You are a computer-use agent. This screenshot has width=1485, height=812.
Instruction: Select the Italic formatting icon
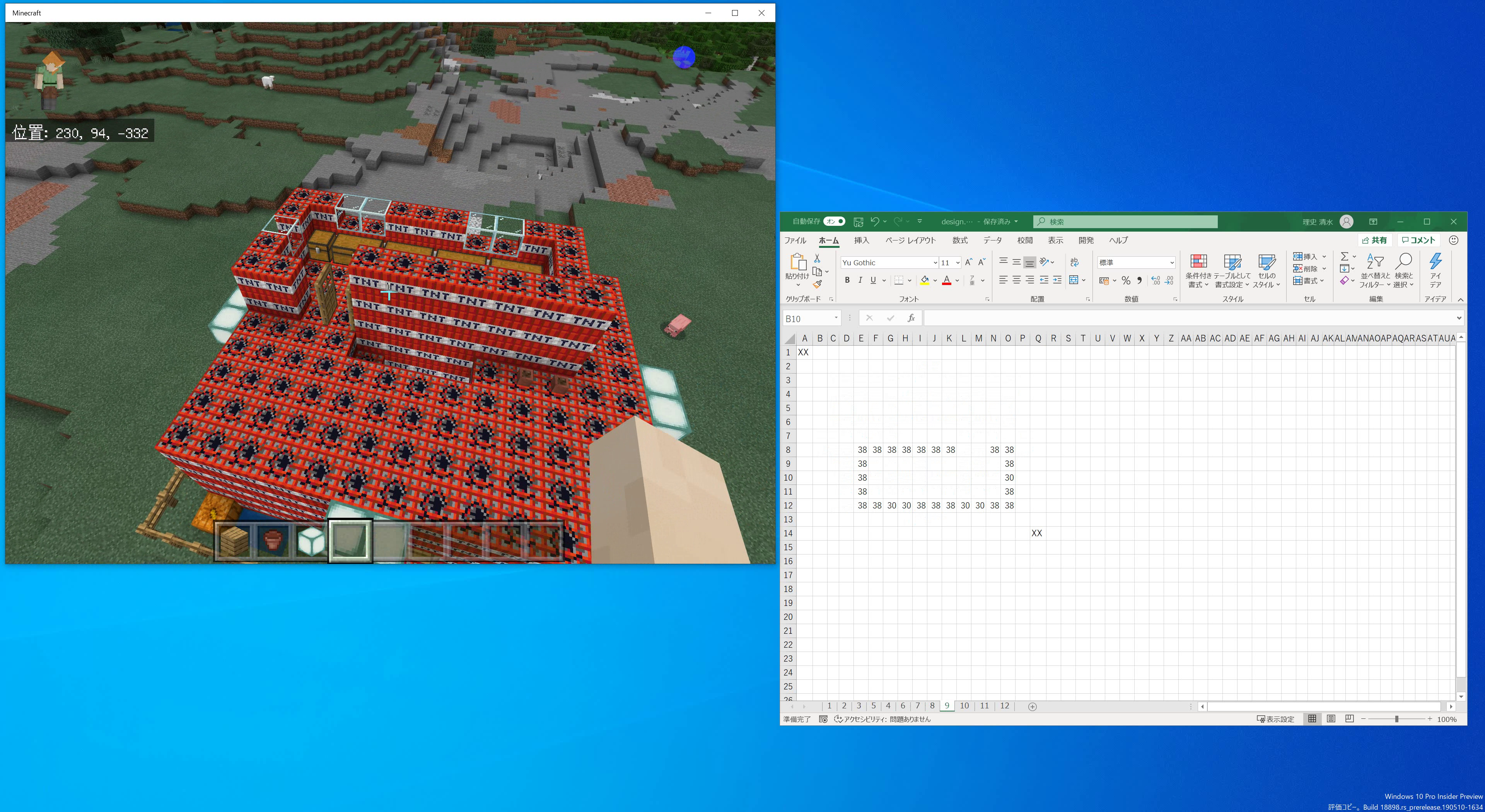[860, 280]
